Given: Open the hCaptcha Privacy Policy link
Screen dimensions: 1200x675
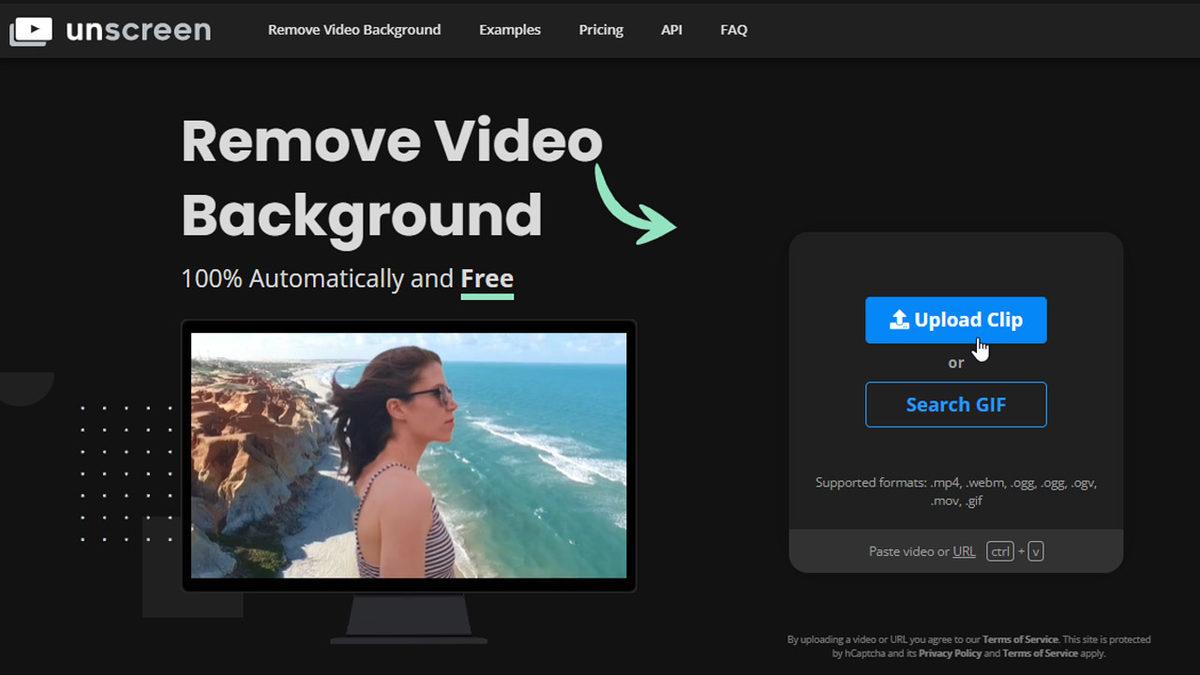Looking at the screenshot, I should tap(949, 653).
